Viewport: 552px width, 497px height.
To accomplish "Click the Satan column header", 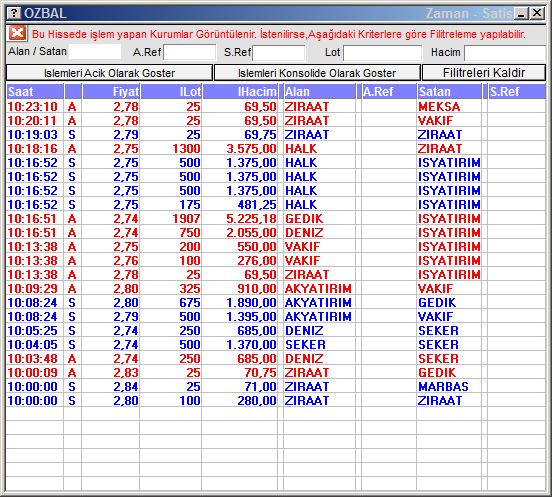I will tap(449, 92).
